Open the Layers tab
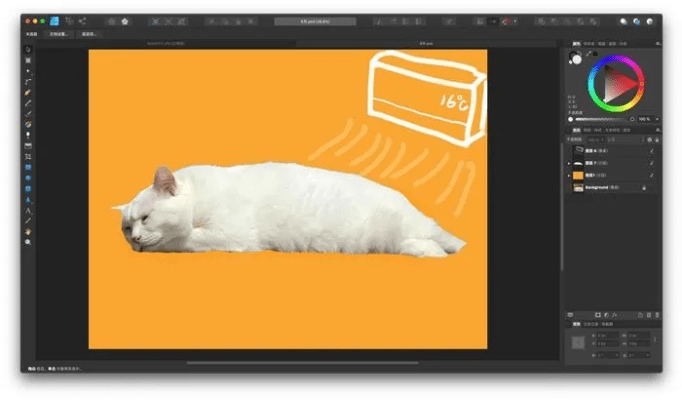Screen dimensions: 682x400 pos(576,130)
